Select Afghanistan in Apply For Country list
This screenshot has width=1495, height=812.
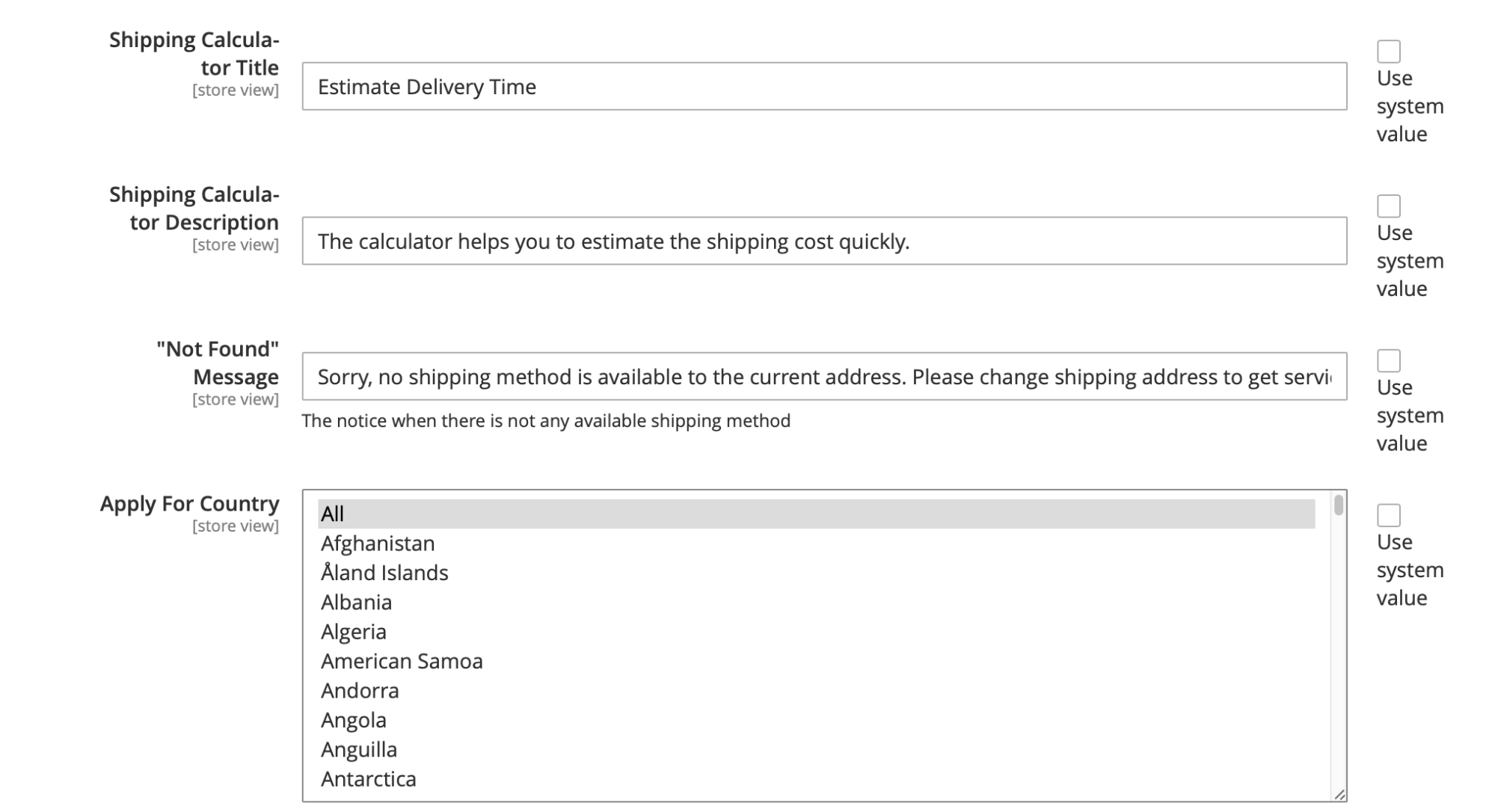pyautogui.click(x=377, y=543)
